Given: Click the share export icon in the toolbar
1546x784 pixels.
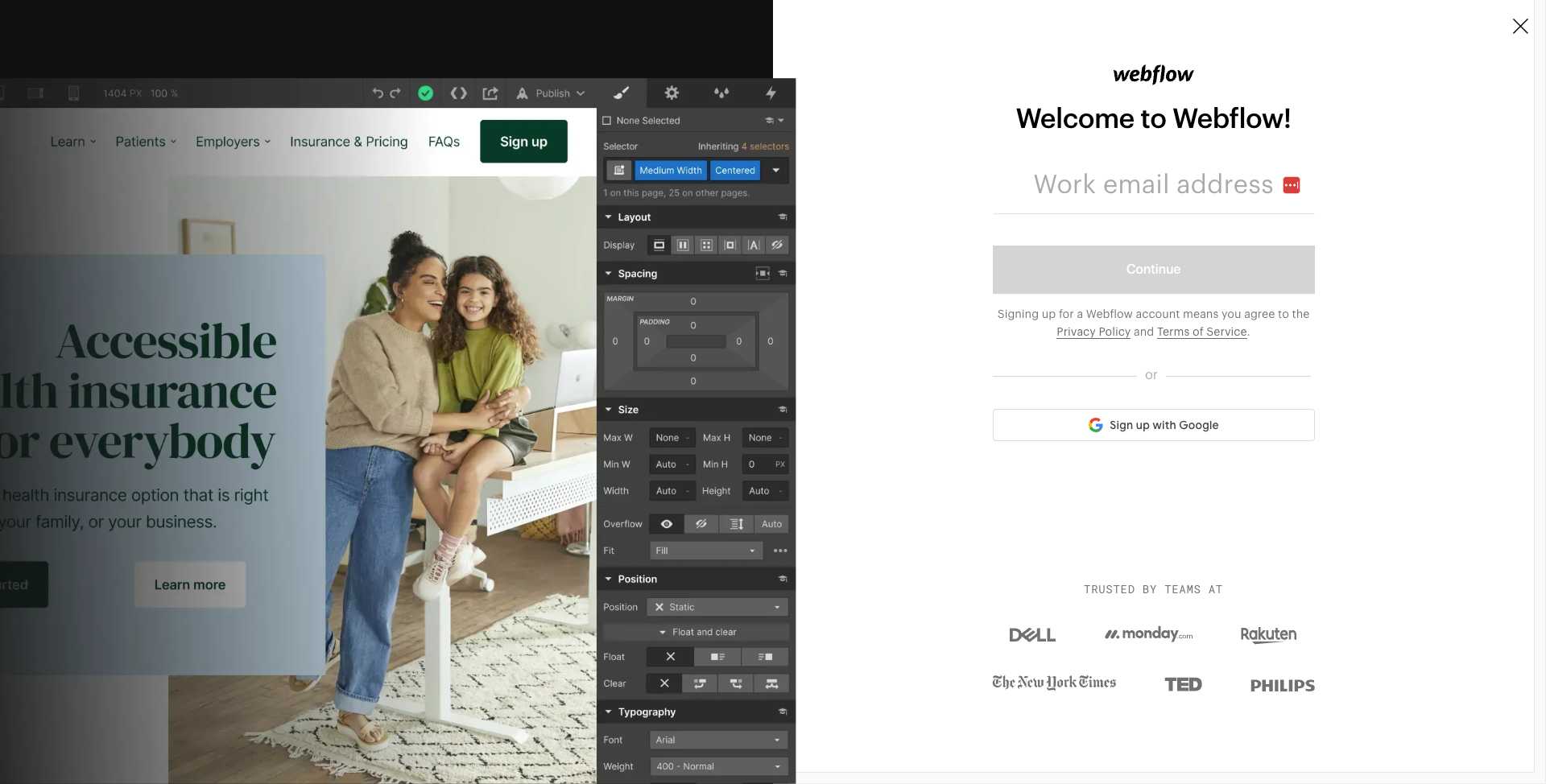Looking at the screenshot, I should click(490, 93).
